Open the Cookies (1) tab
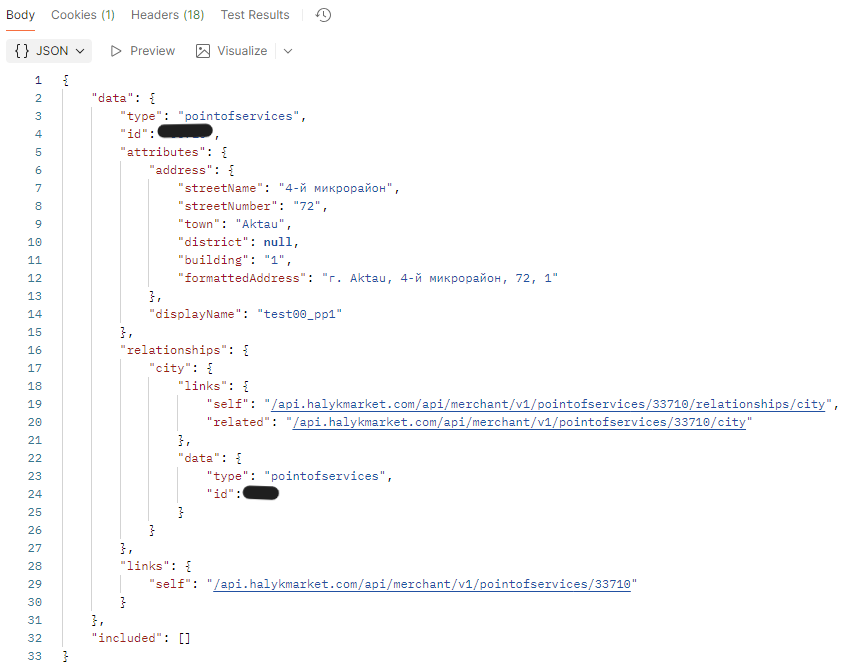849x671 pixels. (83, 15)
